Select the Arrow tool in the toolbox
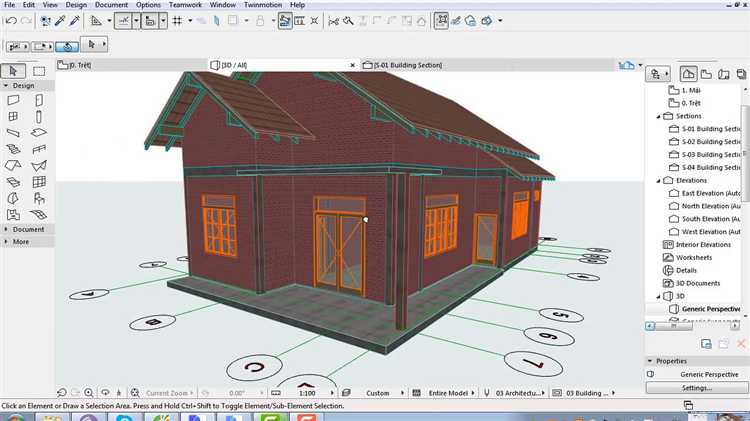This screenshot has width=750, height=421. pyautogui.click(x=13, y=71)
